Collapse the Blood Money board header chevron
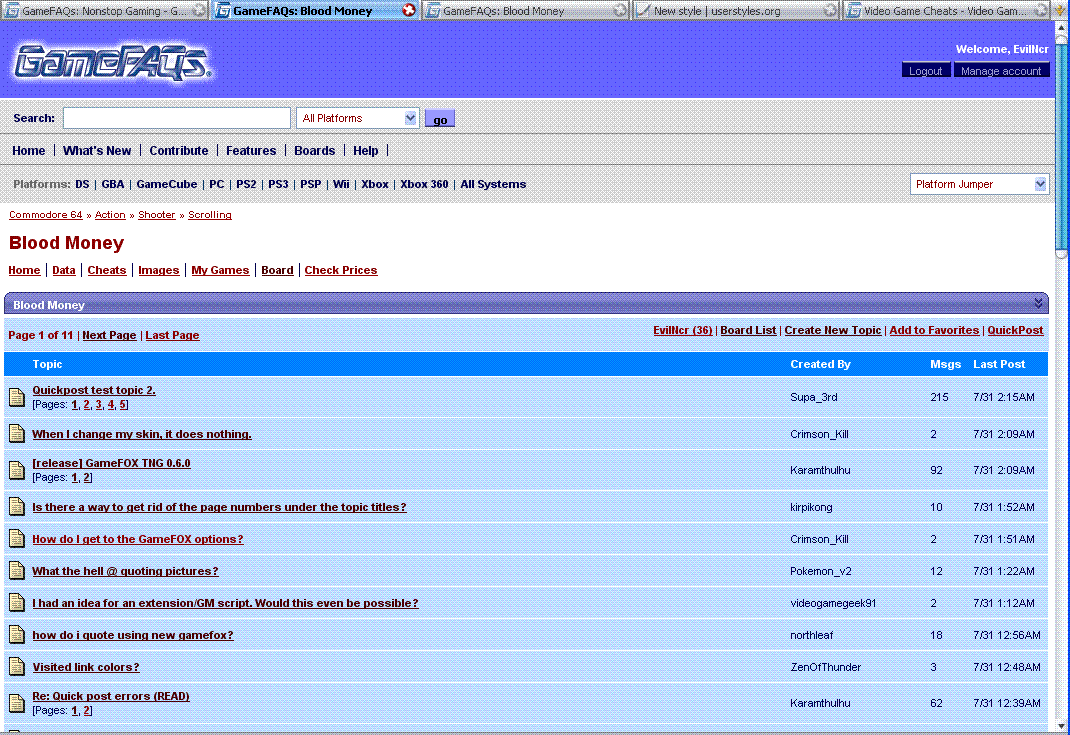1070x735 pixels. click(1038, 304)
